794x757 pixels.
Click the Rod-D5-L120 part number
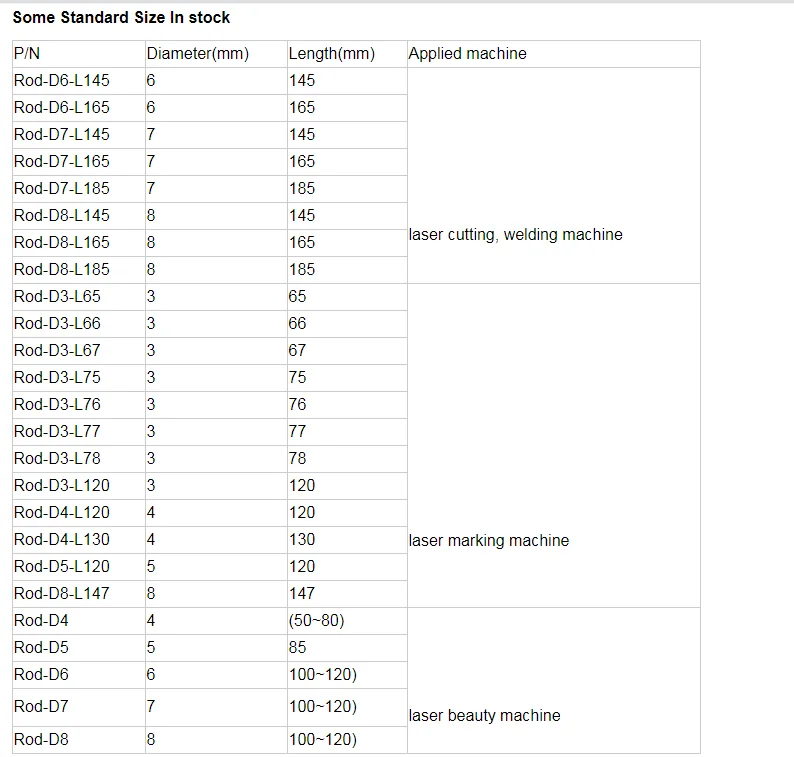click(x=61, y=567)
